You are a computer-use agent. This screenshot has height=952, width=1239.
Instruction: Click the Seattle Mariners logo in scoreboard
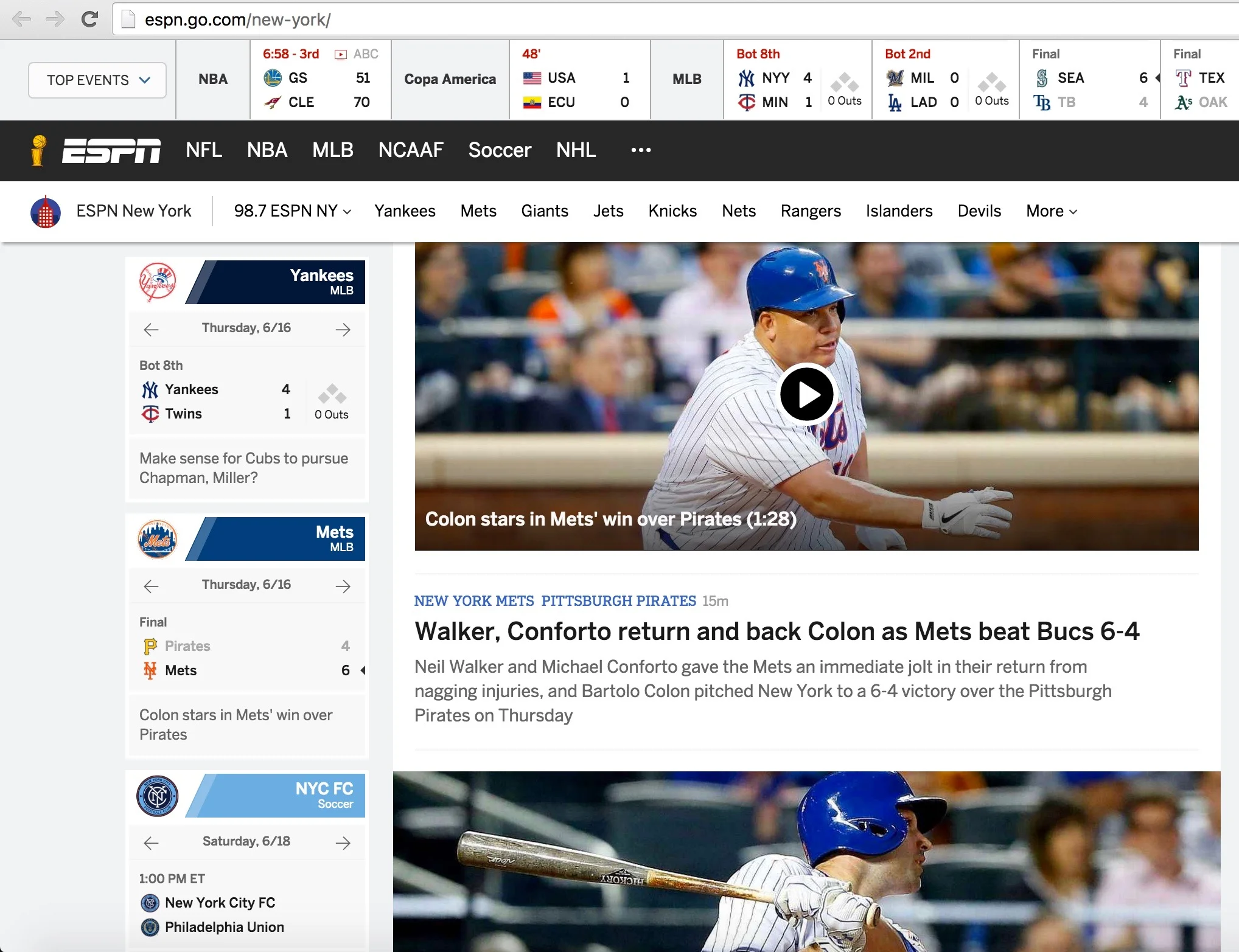click(x=1042, y=78)
